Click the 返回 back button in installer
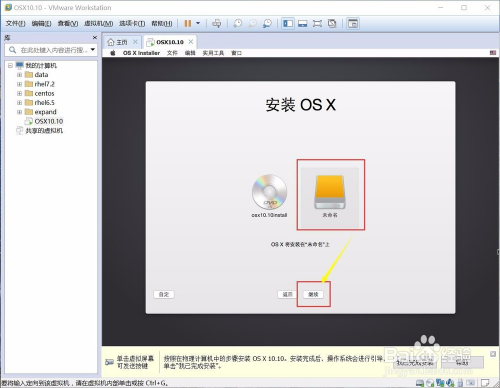Image resolution: width=500 pixels, height=388 pixels. (x=287, y=294)
